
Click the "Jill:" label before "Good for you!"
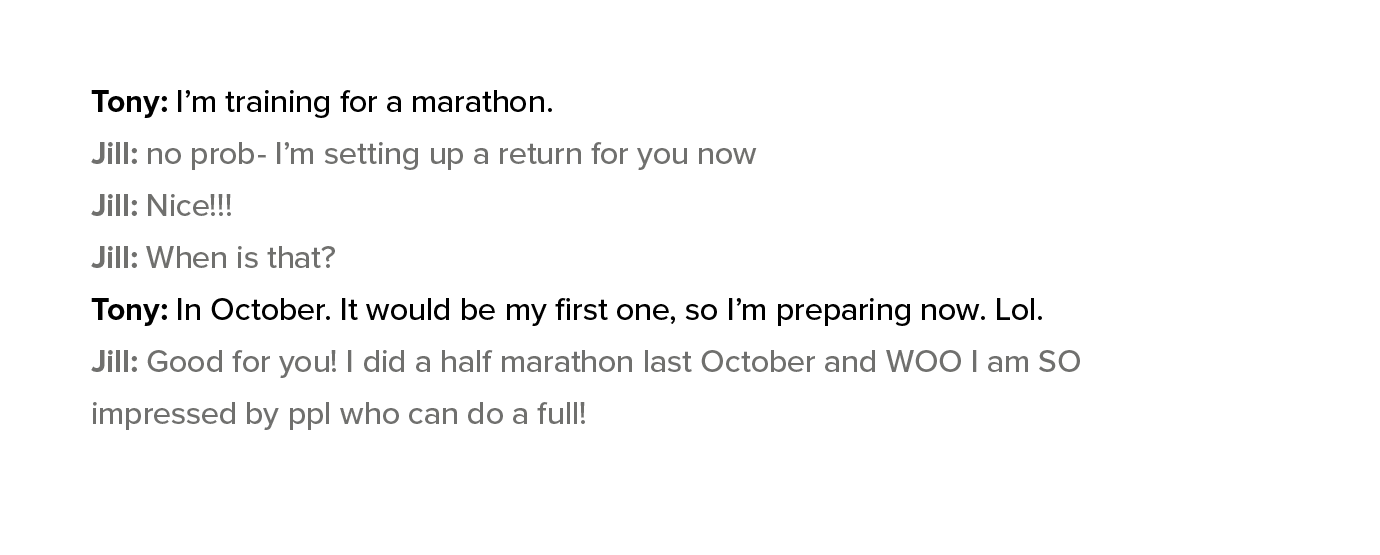click(x=115, y=363)
